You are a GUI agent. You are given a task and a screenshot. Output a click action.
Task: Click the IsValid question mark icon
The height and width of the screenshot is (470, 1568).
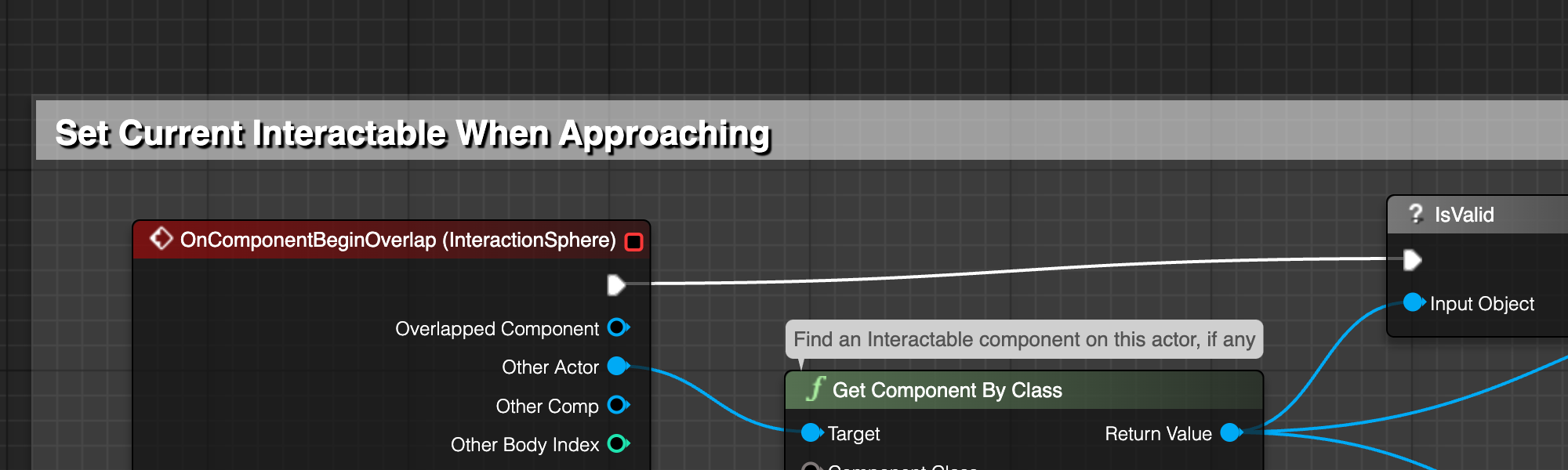pos(1416,214)
